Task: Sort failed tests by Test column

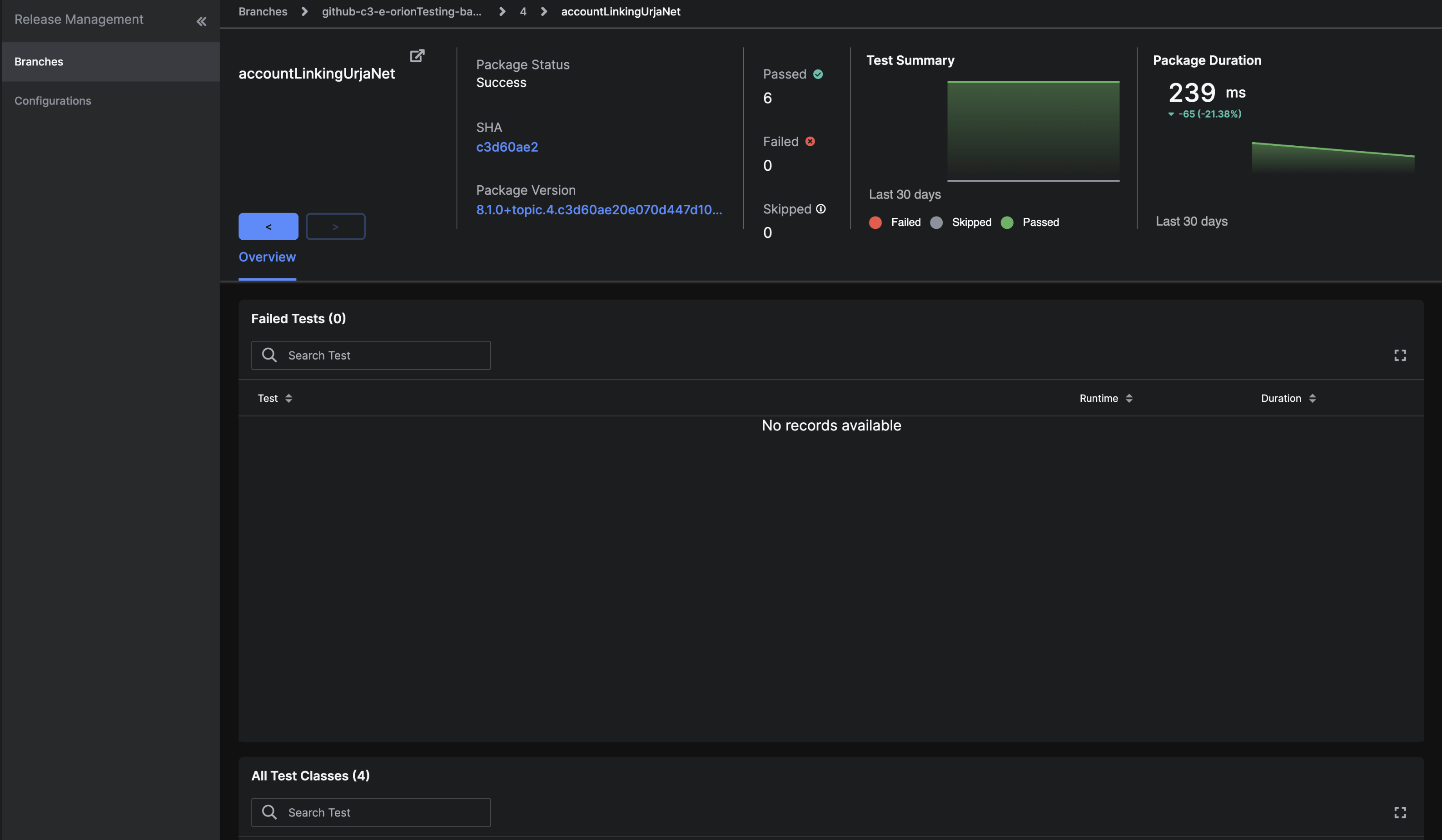Action: [275, 398]
